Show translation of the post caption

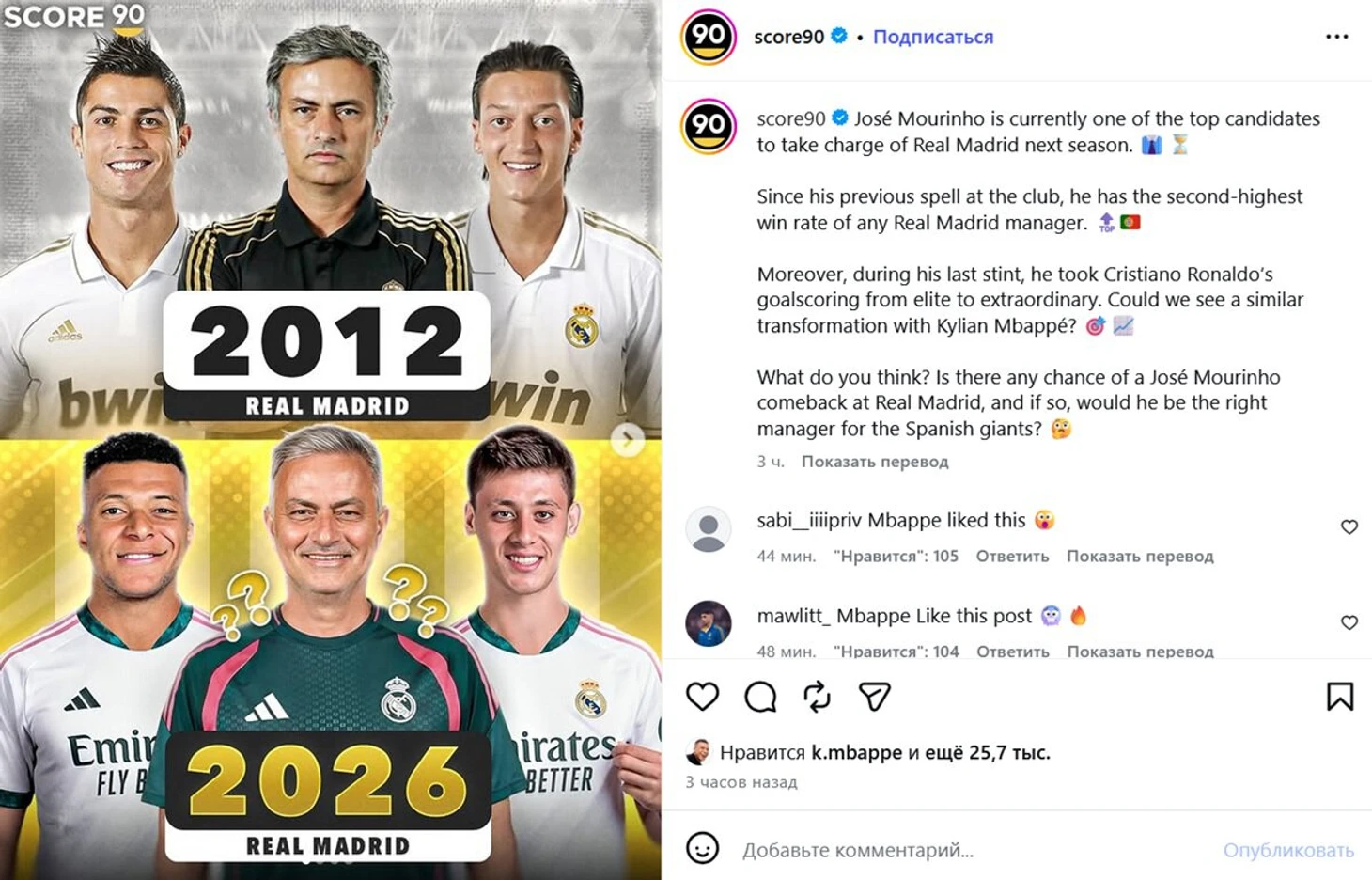(x=875, y=462)
